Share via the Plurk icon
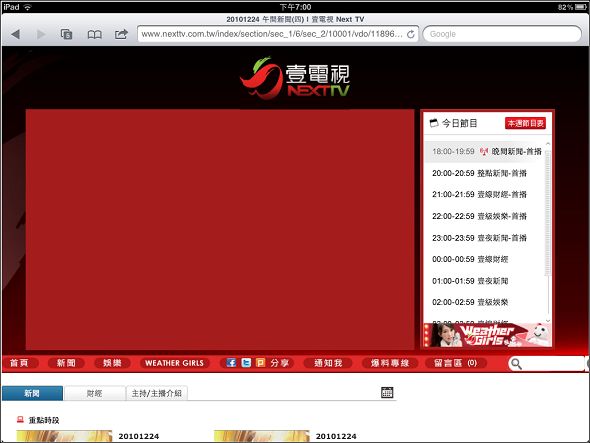 (260, 363)
